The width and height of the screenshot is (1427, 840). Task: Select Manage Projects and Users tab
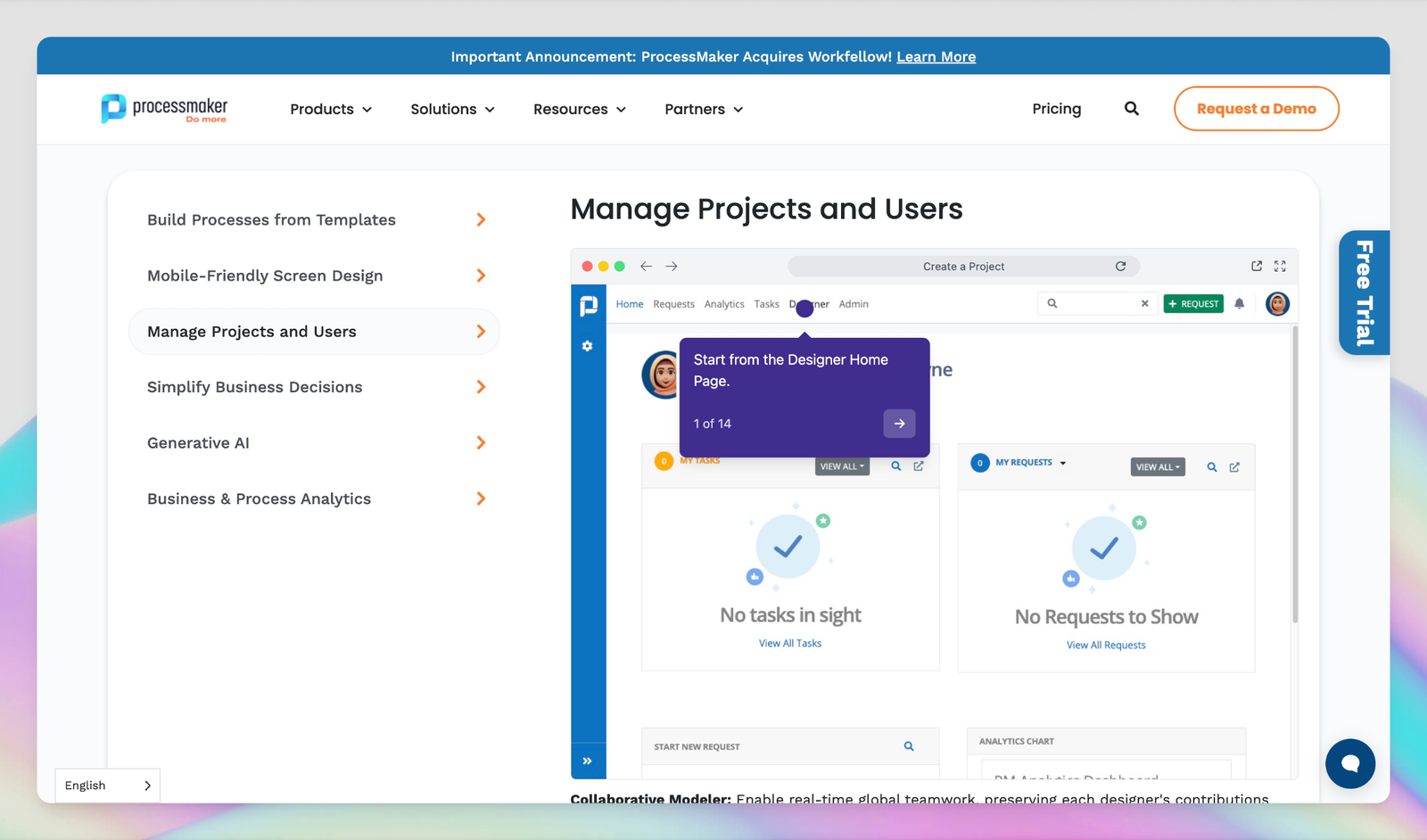315,332
